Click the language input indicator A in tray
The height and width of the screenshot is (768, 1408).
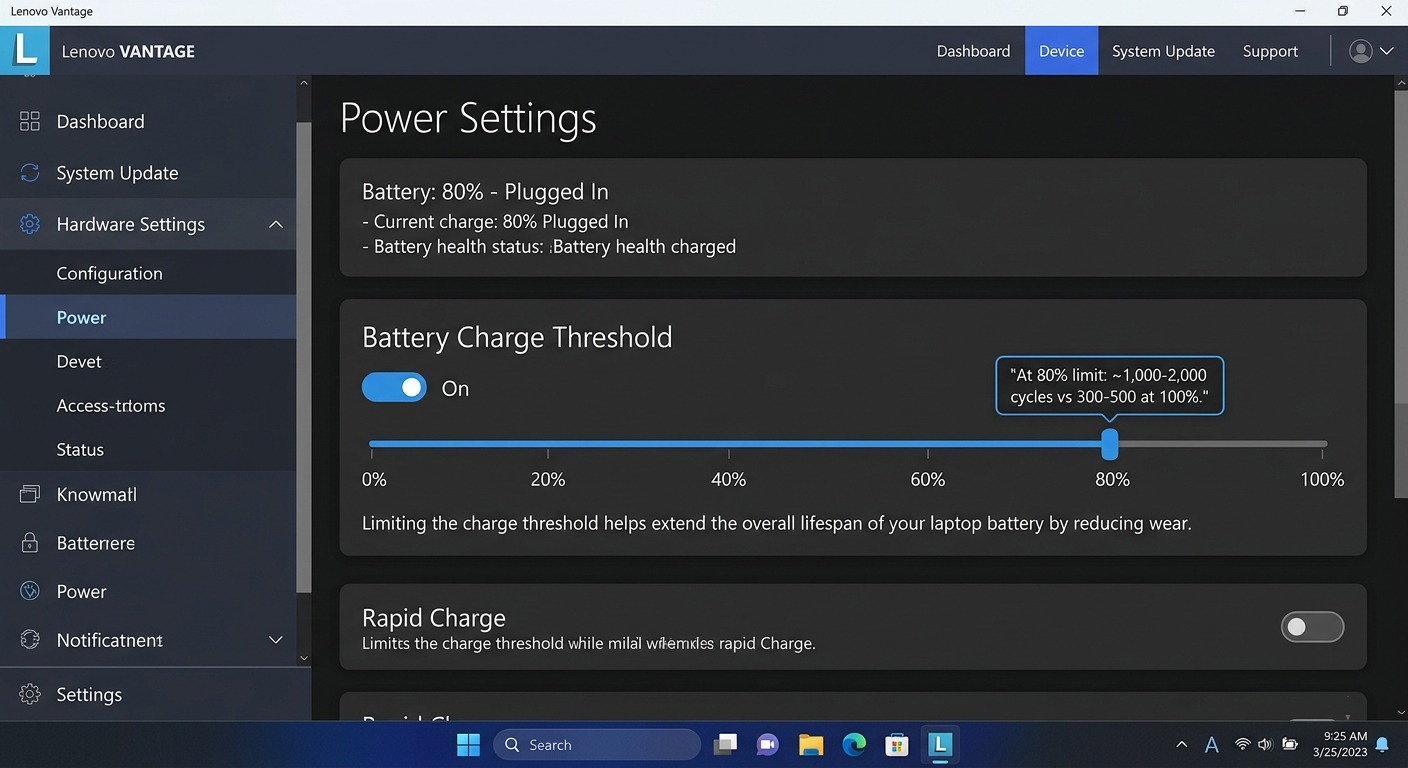[x=1212, y=745]
